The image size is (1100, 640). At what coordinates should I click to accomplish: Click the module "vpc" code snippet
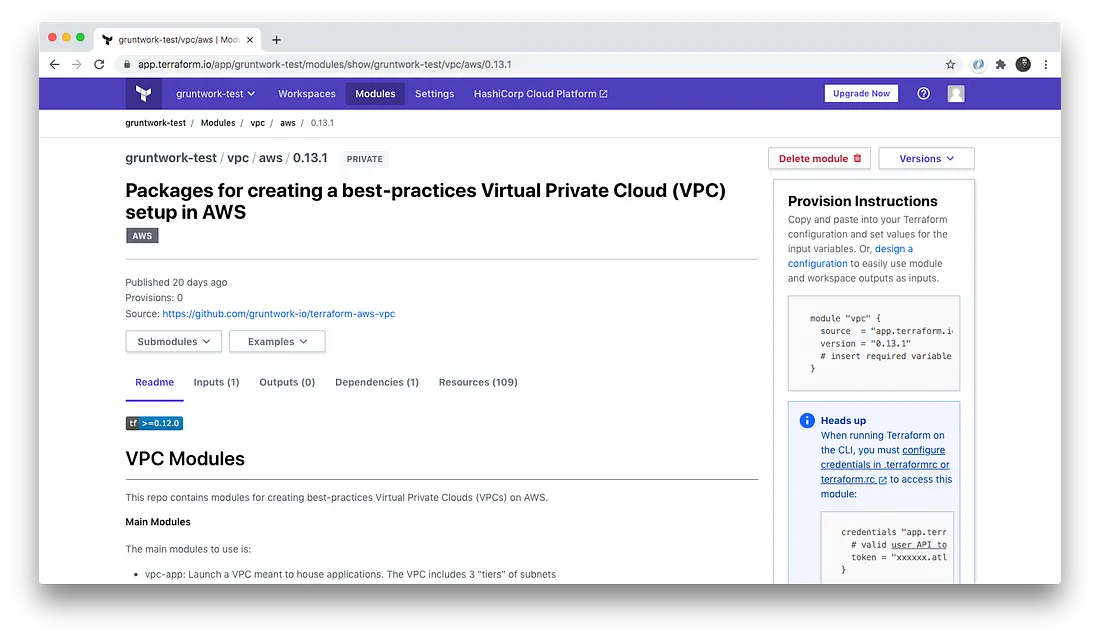tap(873, 343)
